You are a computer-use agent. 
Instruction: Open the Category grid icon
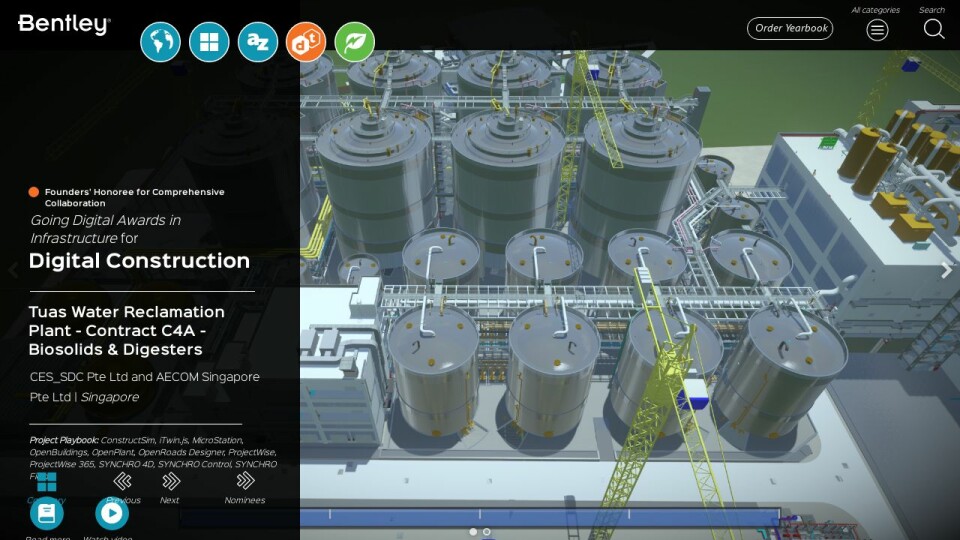(47, 482)
